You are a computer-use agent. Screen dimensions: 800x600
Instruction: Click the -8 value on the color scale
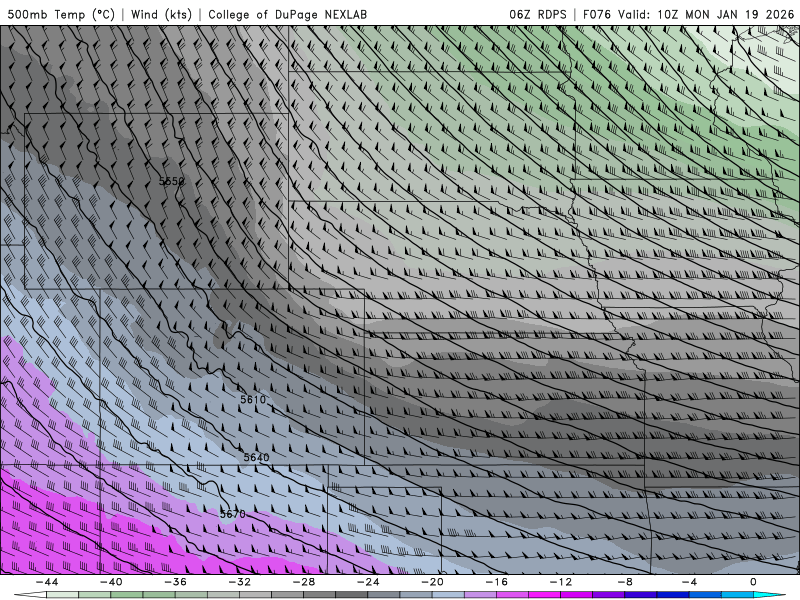tap(625, 582)
